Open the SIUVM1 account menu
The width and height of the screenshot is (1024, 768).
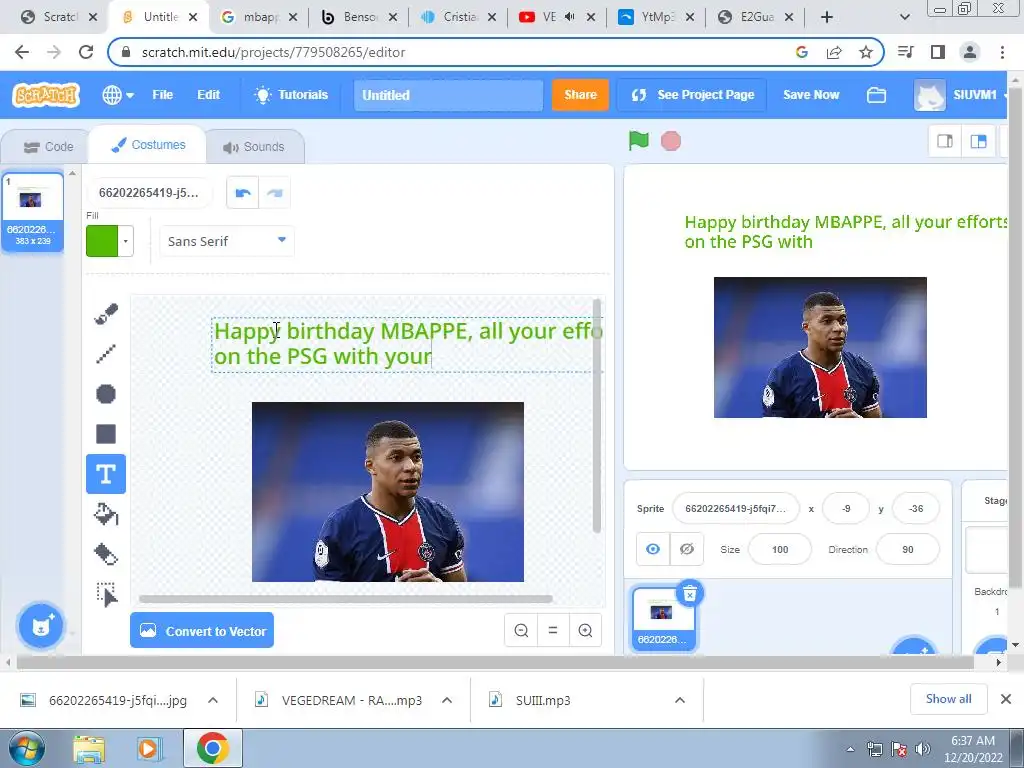click(x=961, y=95)
